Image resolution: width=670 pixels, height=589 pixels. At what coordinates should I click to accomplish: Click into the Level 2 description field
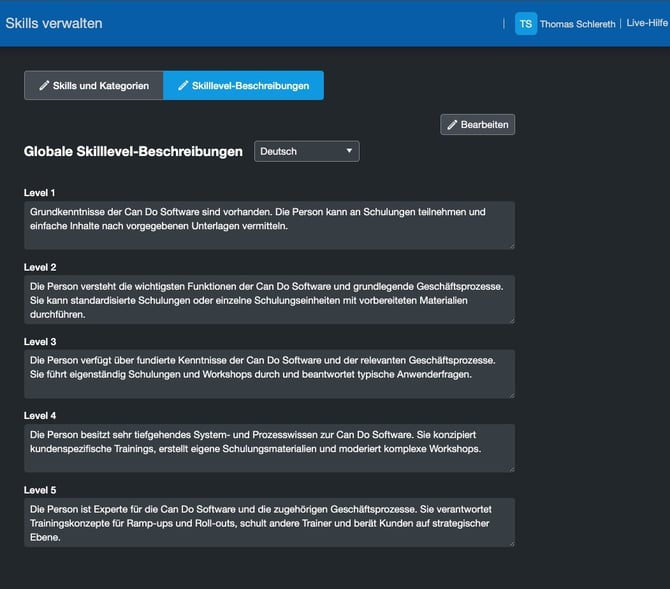tap(269, 299)
